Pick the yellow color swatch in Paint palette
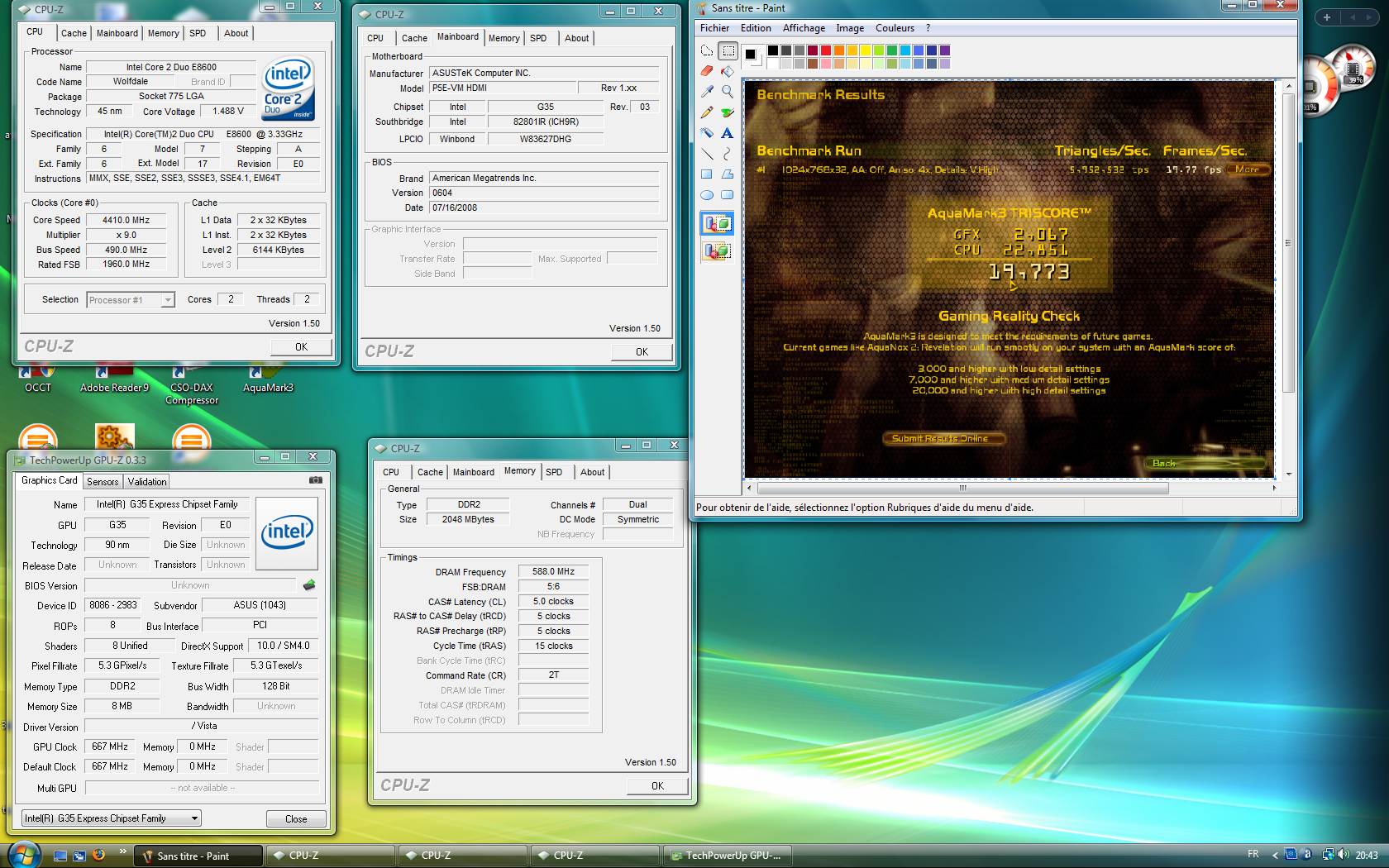 click(x=865, y=50)
